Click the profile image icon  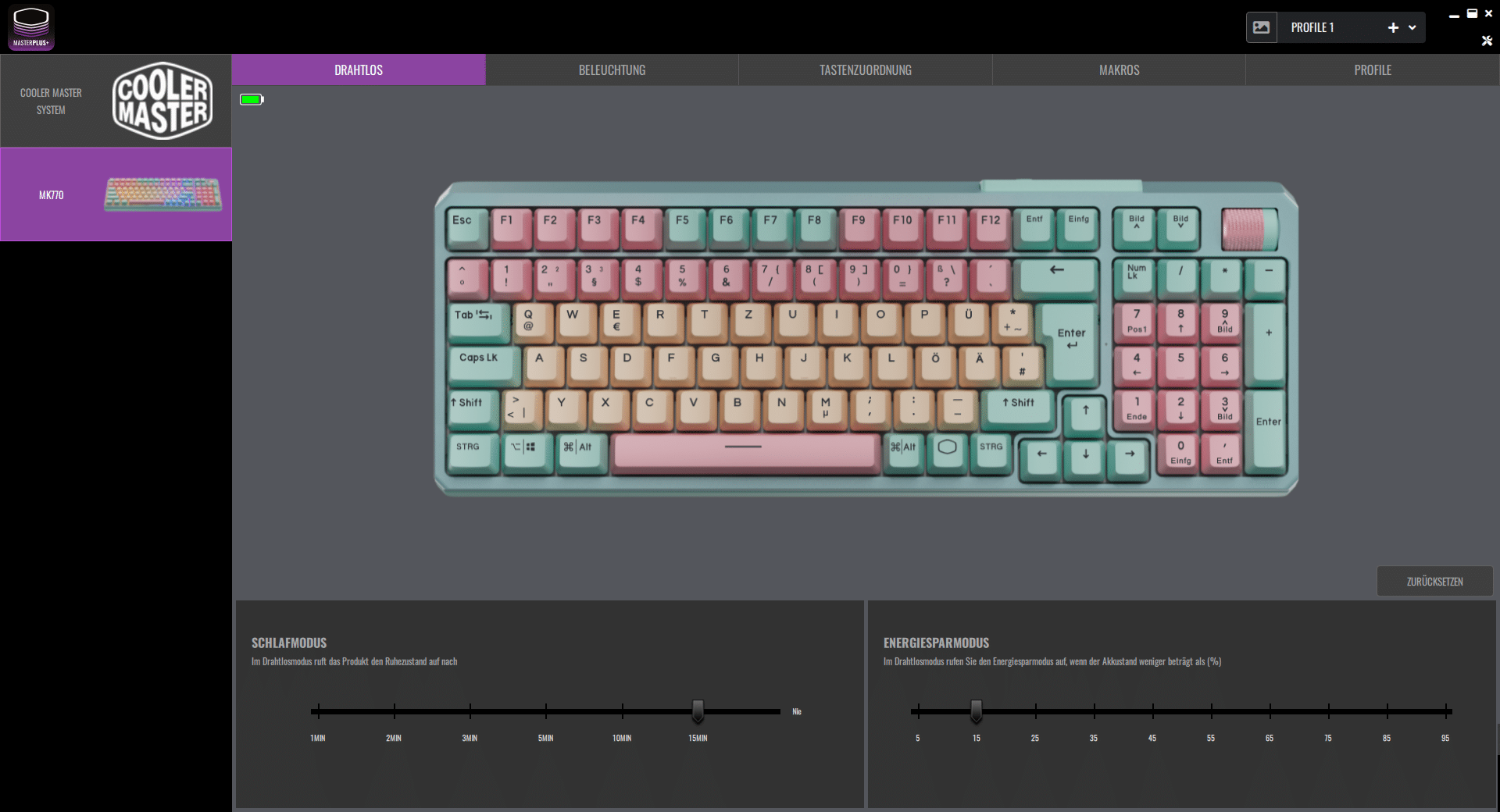[1261, 27]
